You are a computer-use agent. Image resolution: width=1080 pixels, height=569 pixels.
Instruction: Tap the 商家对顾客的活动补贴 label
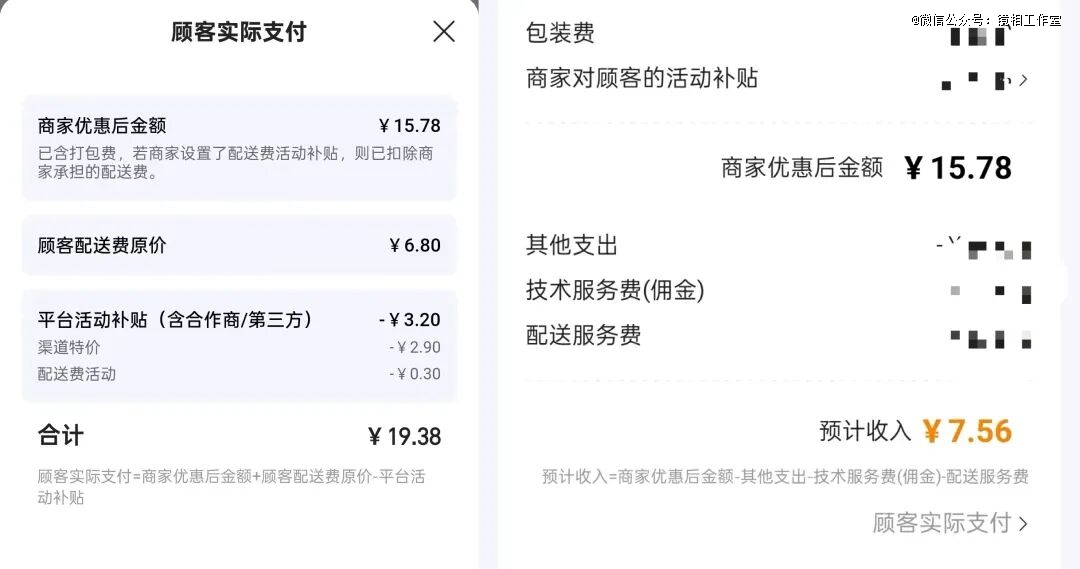click(642, 78)
